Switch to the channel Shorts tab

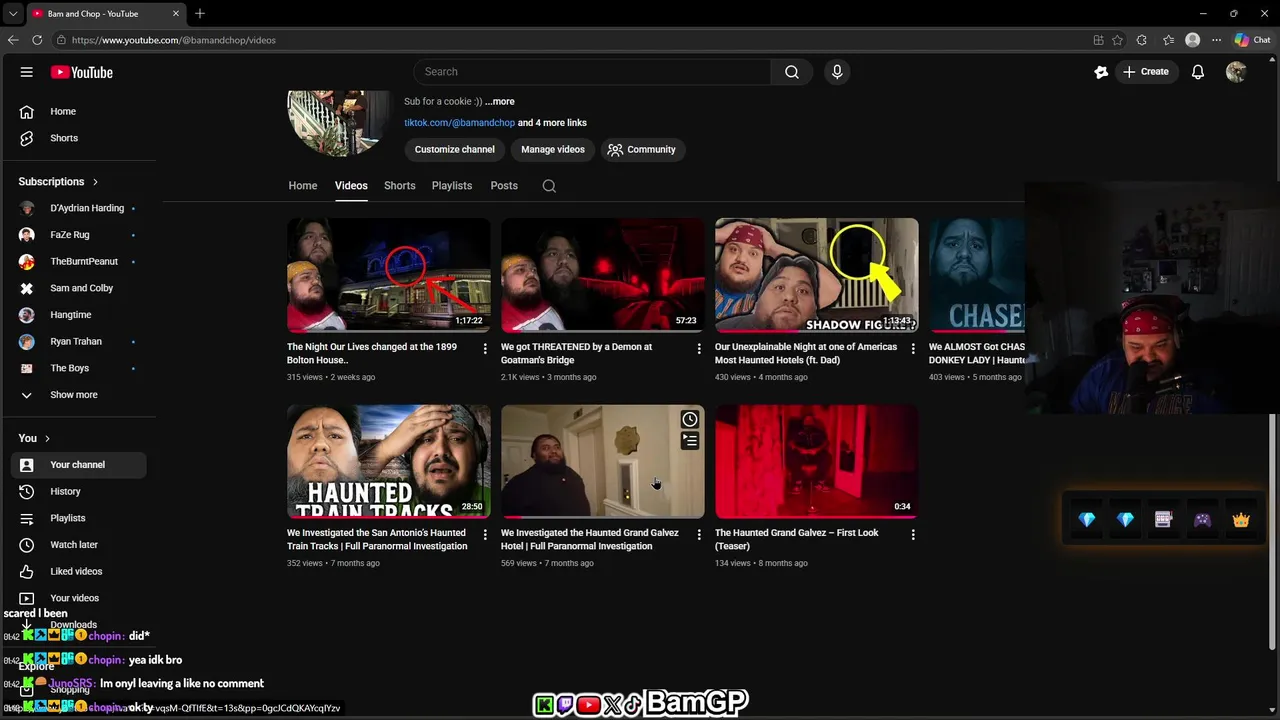400,186
